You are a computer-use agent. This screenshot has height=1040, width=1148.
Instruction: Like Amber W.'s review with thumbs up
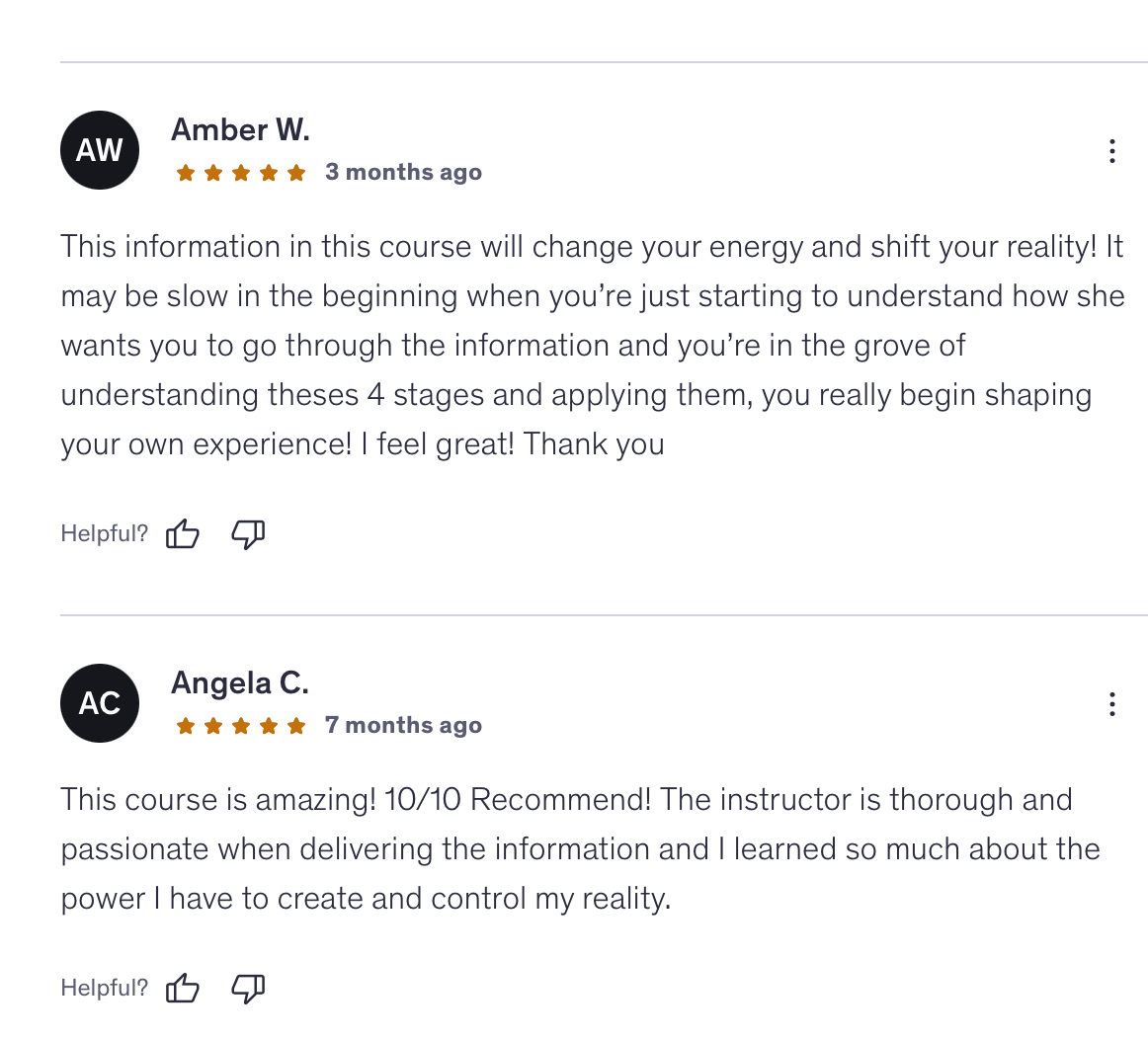[x=183, y=534]
